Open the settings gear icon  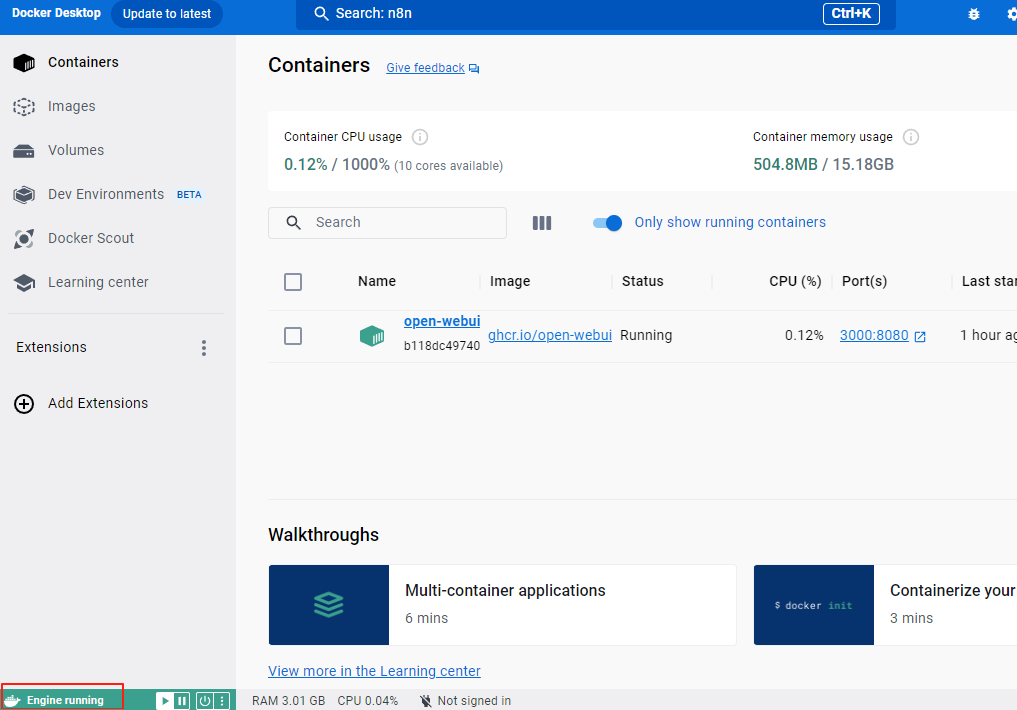click(1012, 14)
